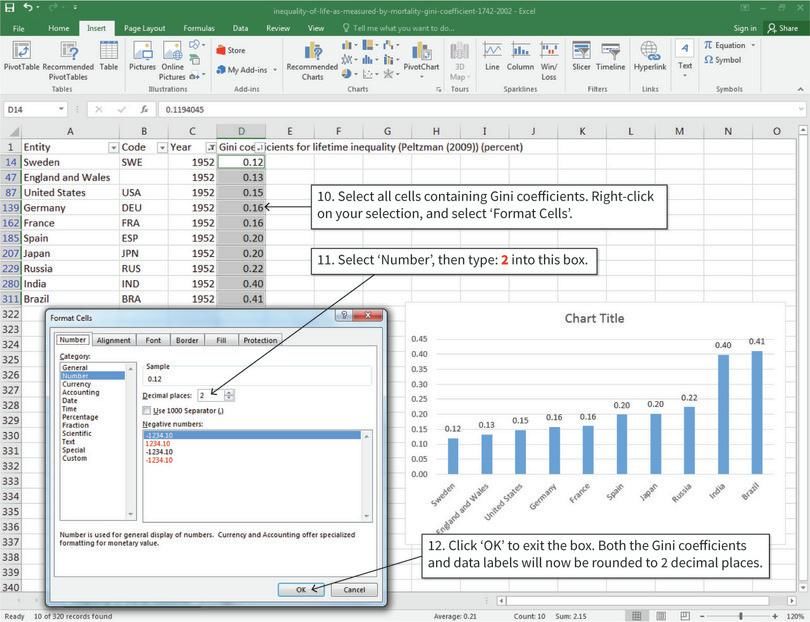Expand the My Add-ins dropdown
Viewport: 810px width, 622px height.
pyautogui.click(x=275, y=70)
